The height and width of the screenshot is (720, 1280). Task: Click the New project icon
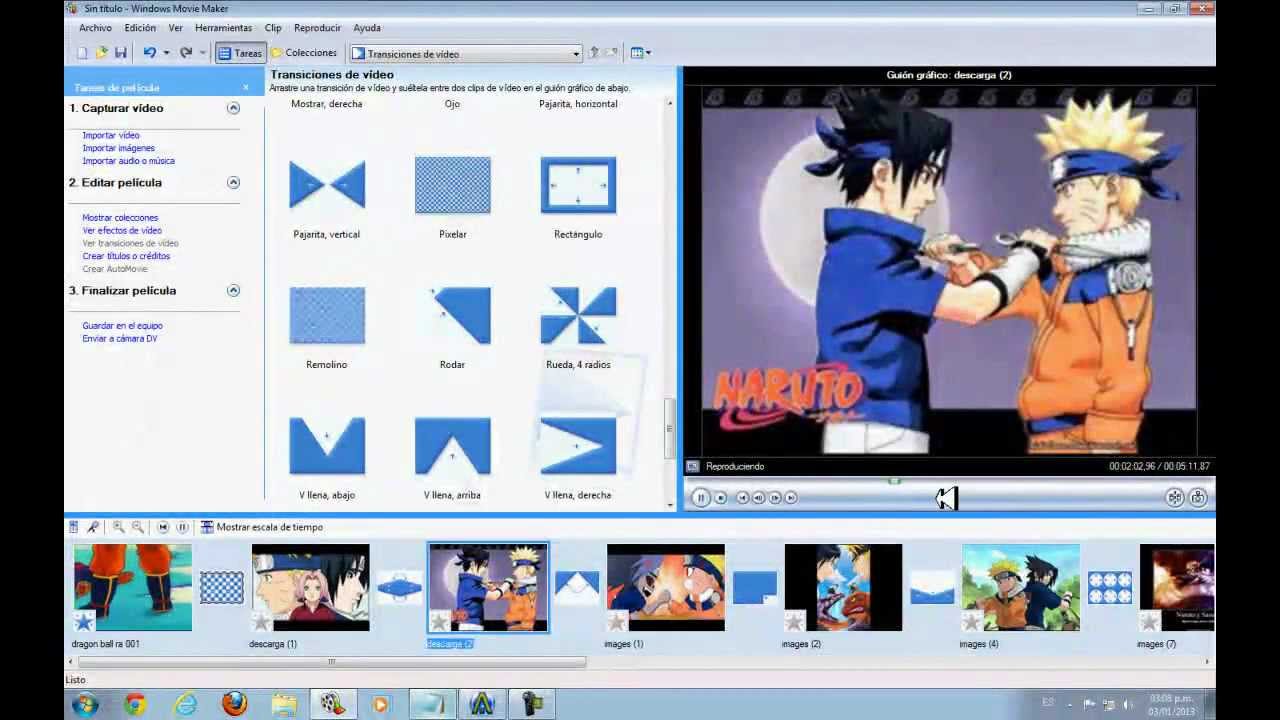(x=83, y=53)
